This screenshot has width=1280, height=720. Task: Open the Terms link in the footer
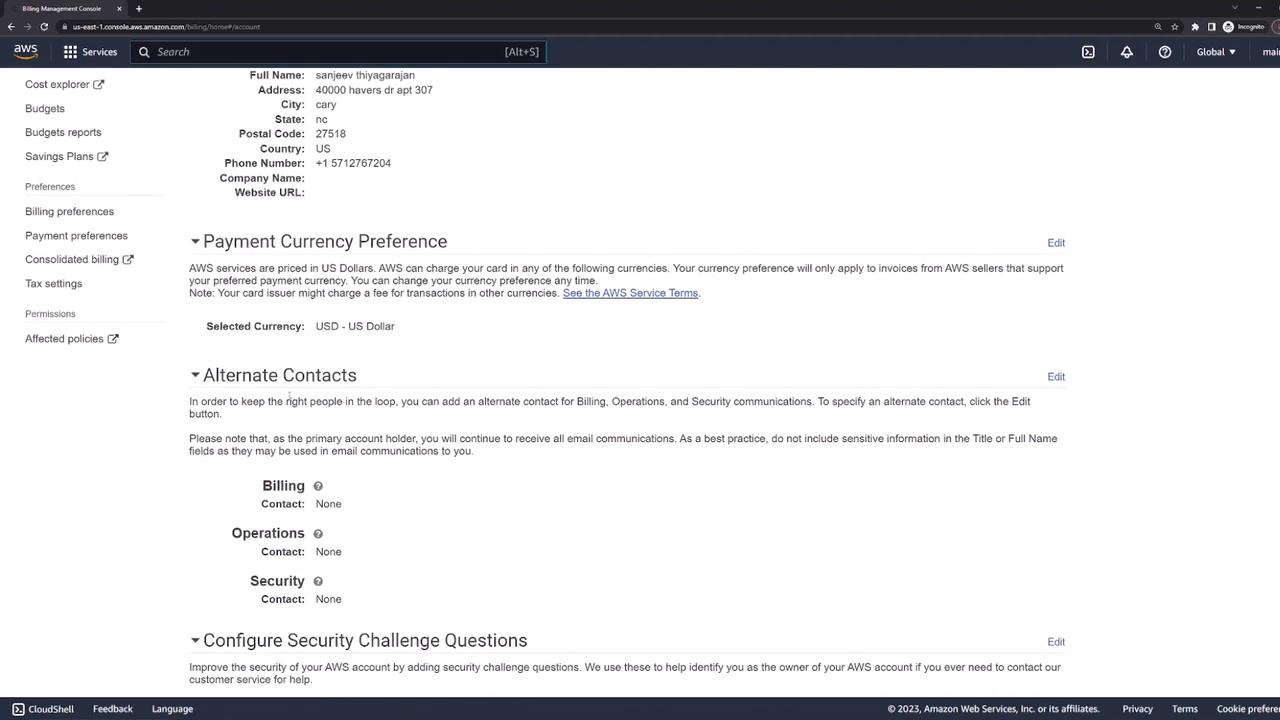[1185, 709]
